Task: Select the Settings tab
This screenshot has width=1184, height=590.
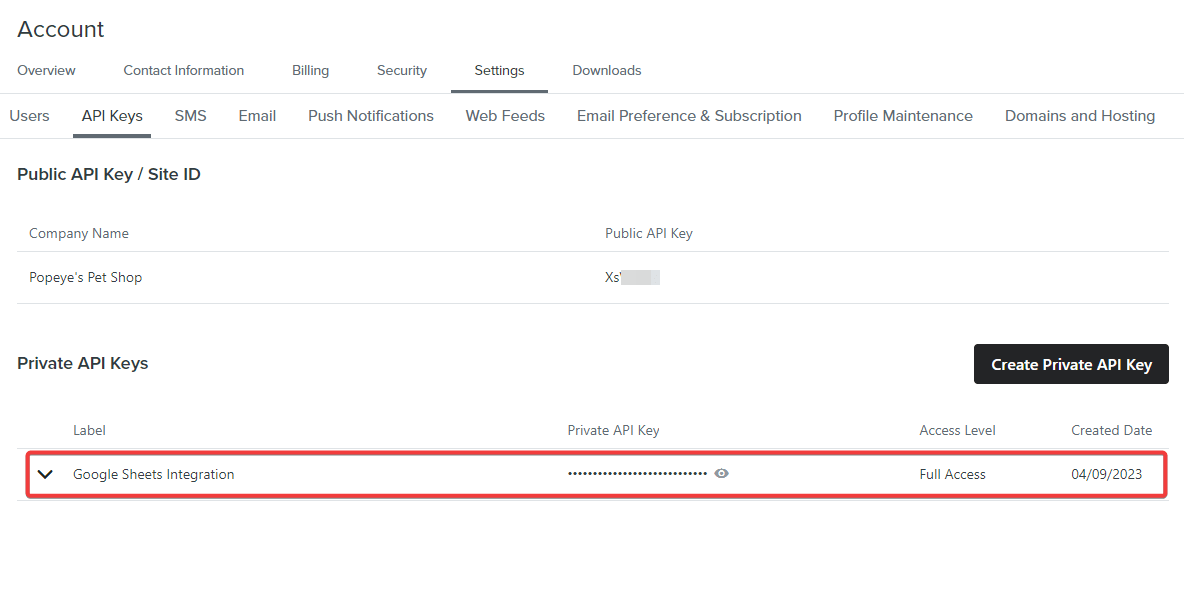Action: pyautogui.click(x=499, y=70)
